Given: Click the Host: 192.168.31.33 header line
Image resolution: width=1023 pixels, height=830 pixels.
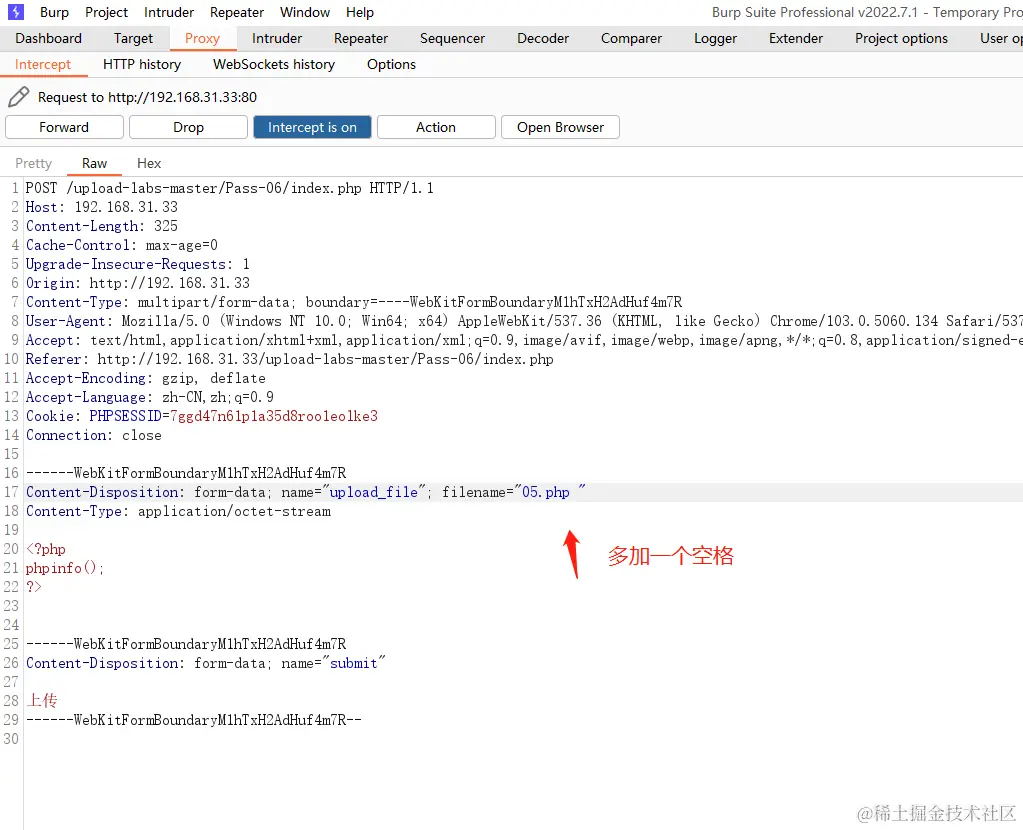Looking at the screenshot, I should click(x=102, y=207).
